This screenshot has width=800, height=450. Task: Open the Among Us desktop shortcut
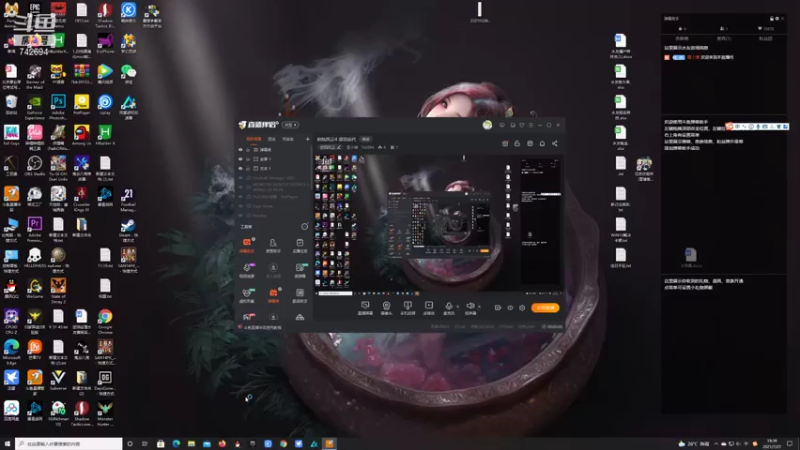82,136
